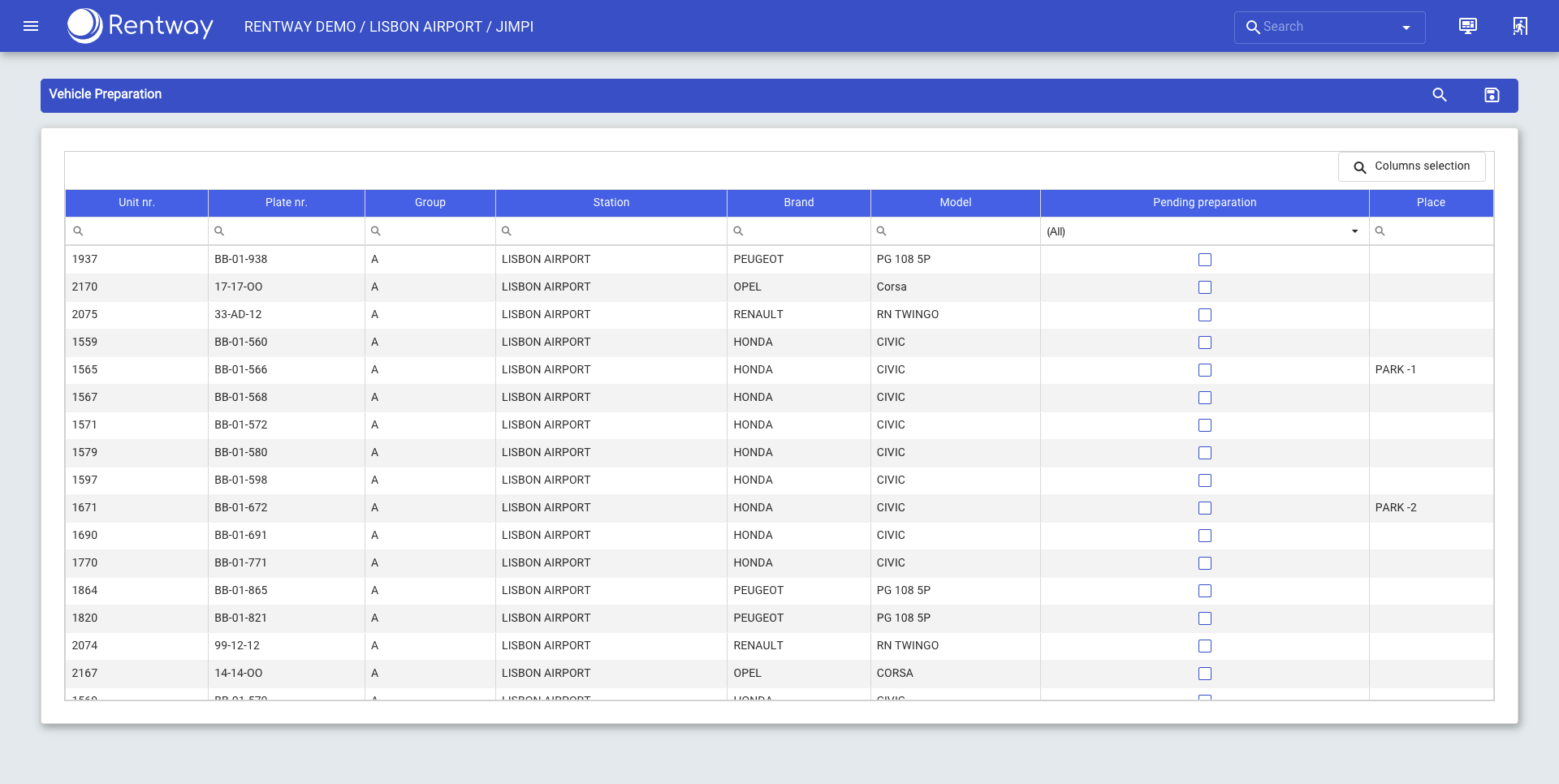Select the Vehicle Preparation title bar
This screenshot has height=784, width=1559.
pyautogui.click(x=105, y=94)
